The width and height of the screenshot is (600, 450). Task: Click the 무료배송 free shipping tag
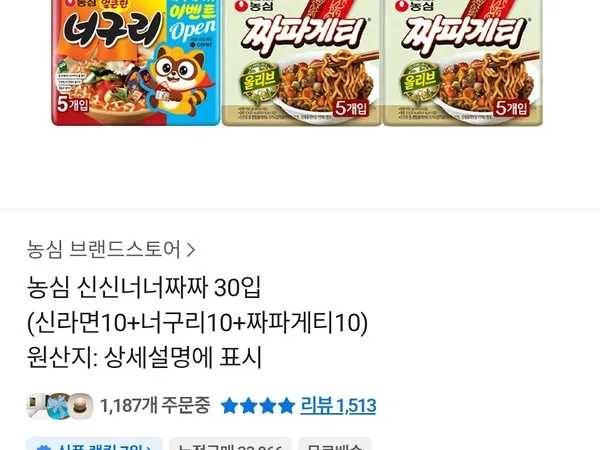tap(335, 445)
